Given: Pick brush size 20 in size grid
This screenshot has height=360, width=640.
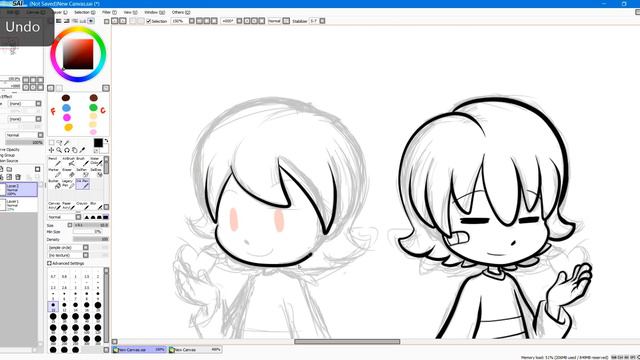Looking at the screenshot, I should pyautogui.click(x=98, y=306).
